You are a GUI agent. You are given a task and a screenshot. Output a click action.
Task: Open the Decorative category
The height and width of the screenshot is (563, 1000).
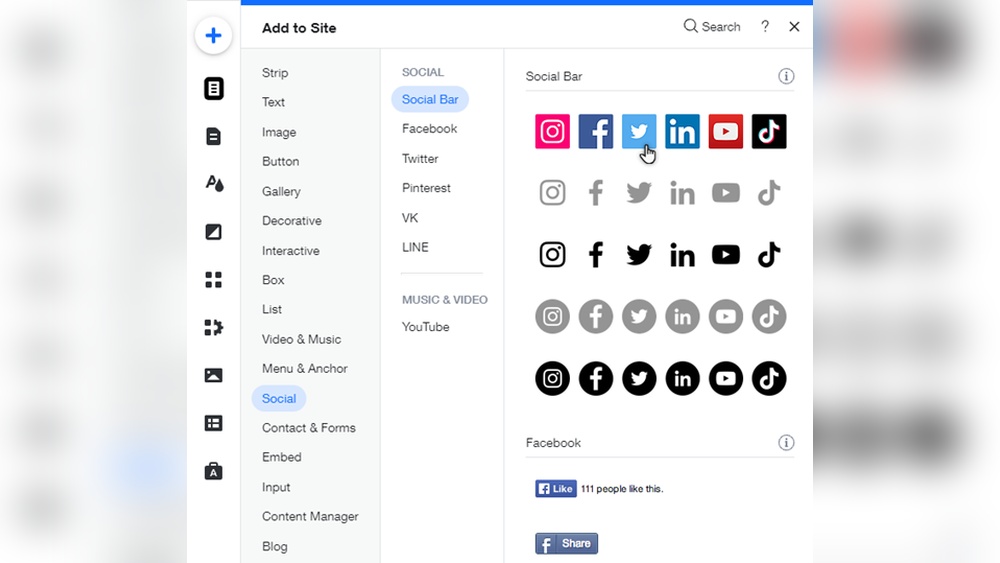291,221
